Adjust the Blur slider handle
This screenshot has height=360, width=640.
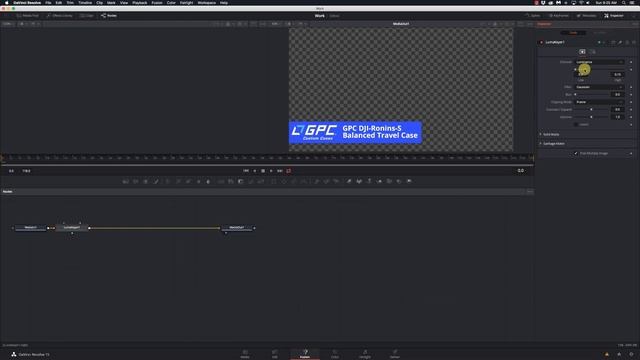point(576,94)
